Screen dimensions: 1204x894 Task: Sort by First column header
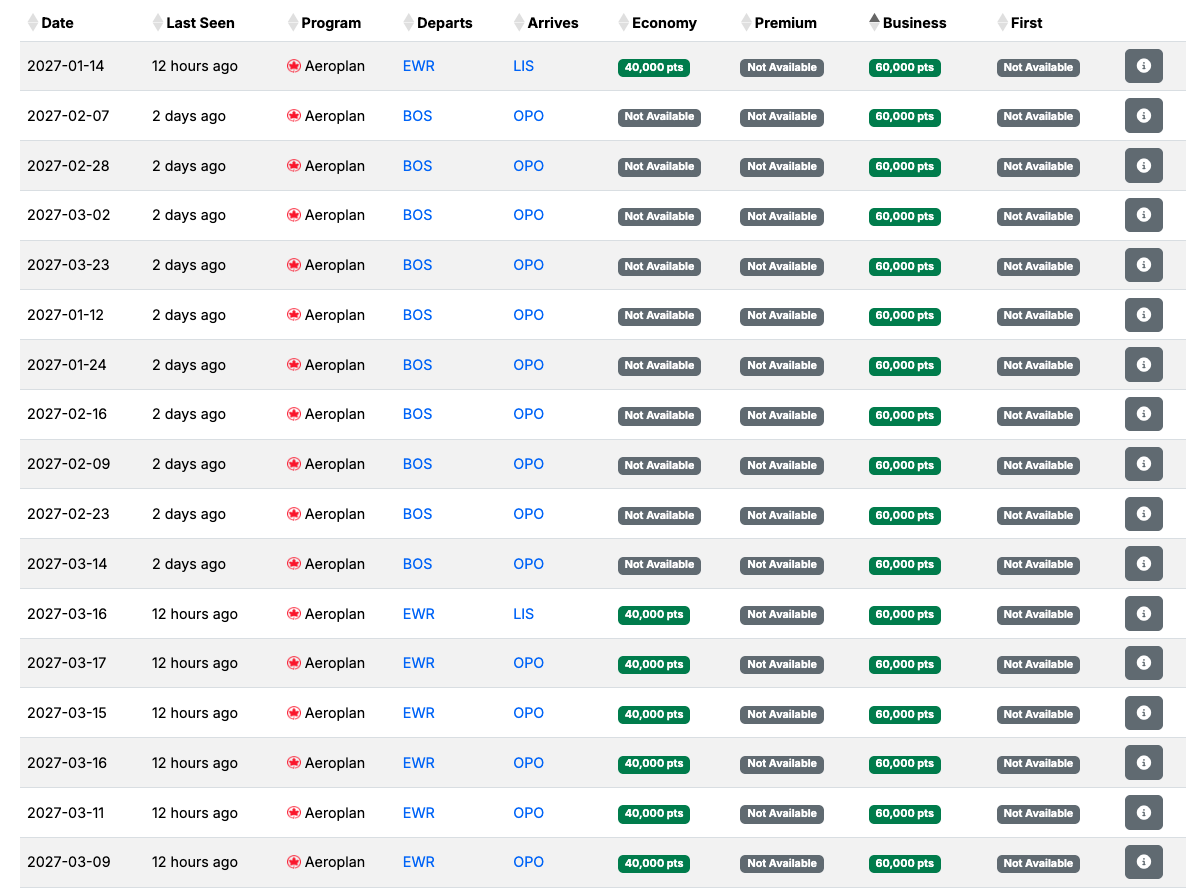coord(1020,22)
